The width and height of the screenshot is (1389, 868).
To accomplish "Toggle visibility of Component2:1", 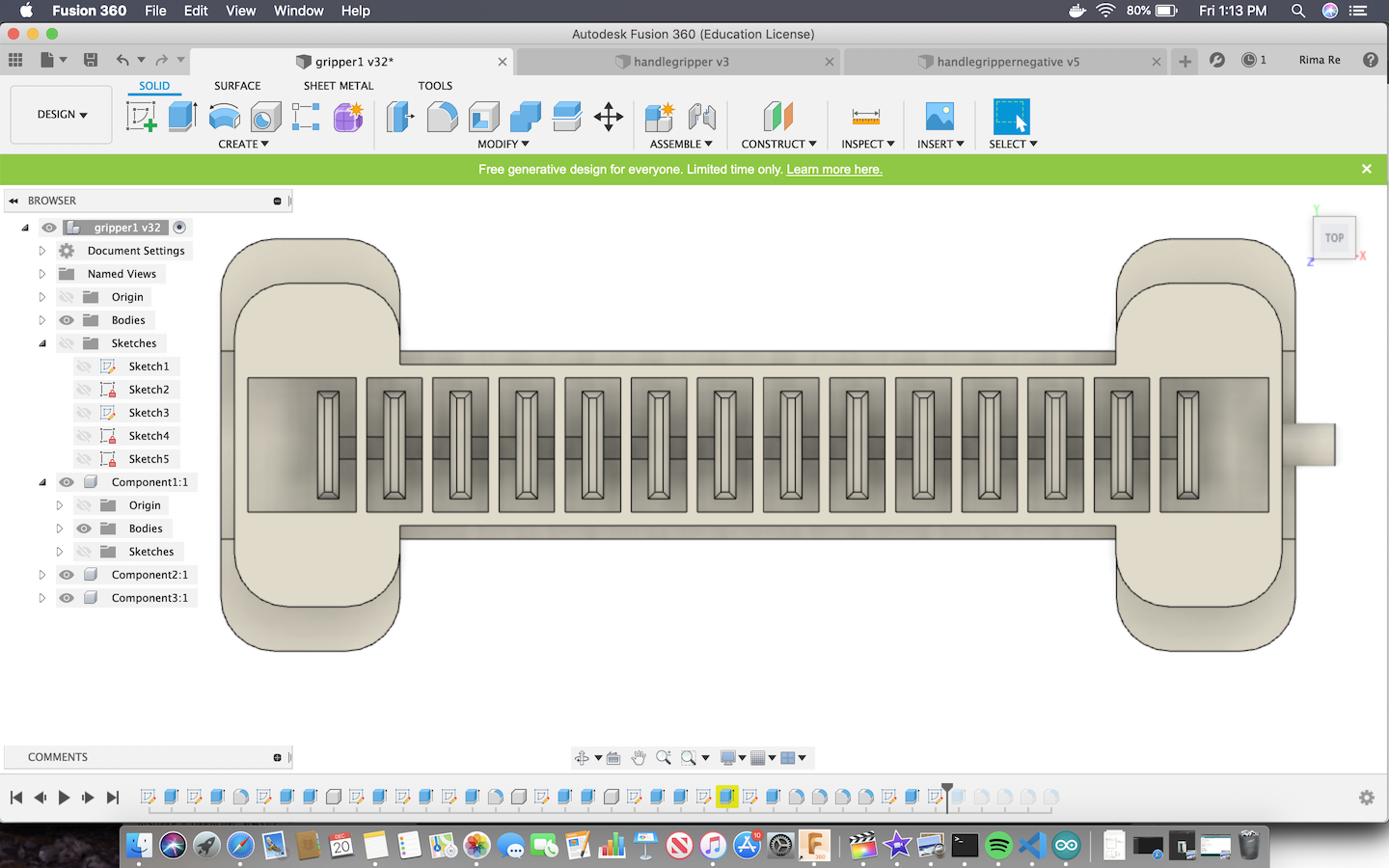I will 67,575.
